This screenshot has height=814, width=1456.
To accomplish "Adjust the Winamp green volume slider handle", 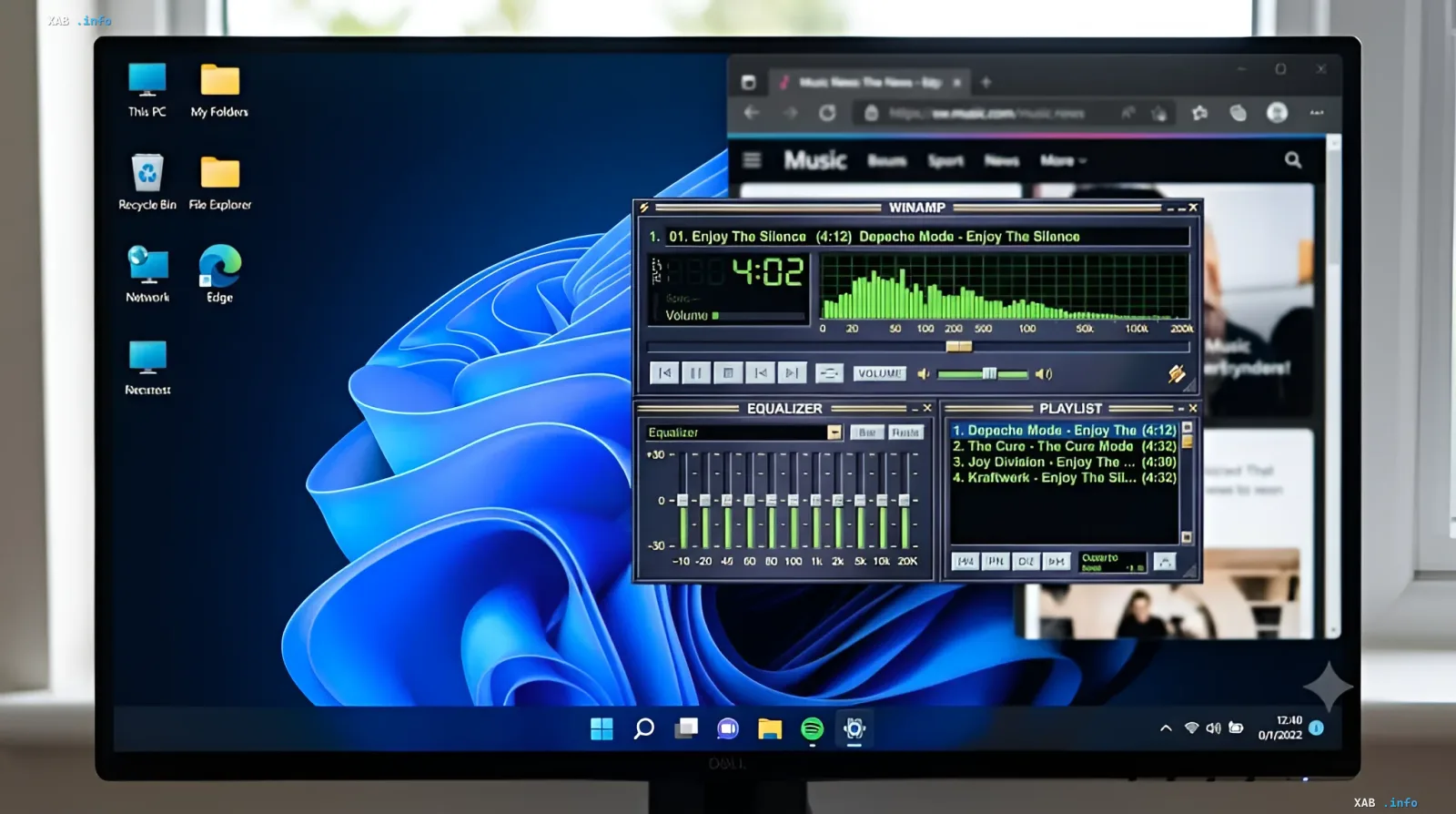I will pos(989,374).
